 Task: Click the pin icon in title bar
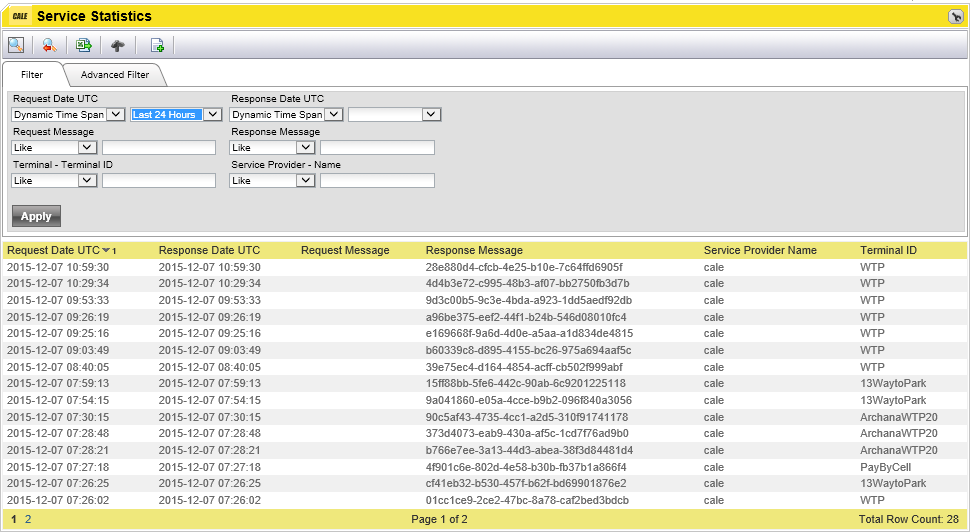pos(955,17)
